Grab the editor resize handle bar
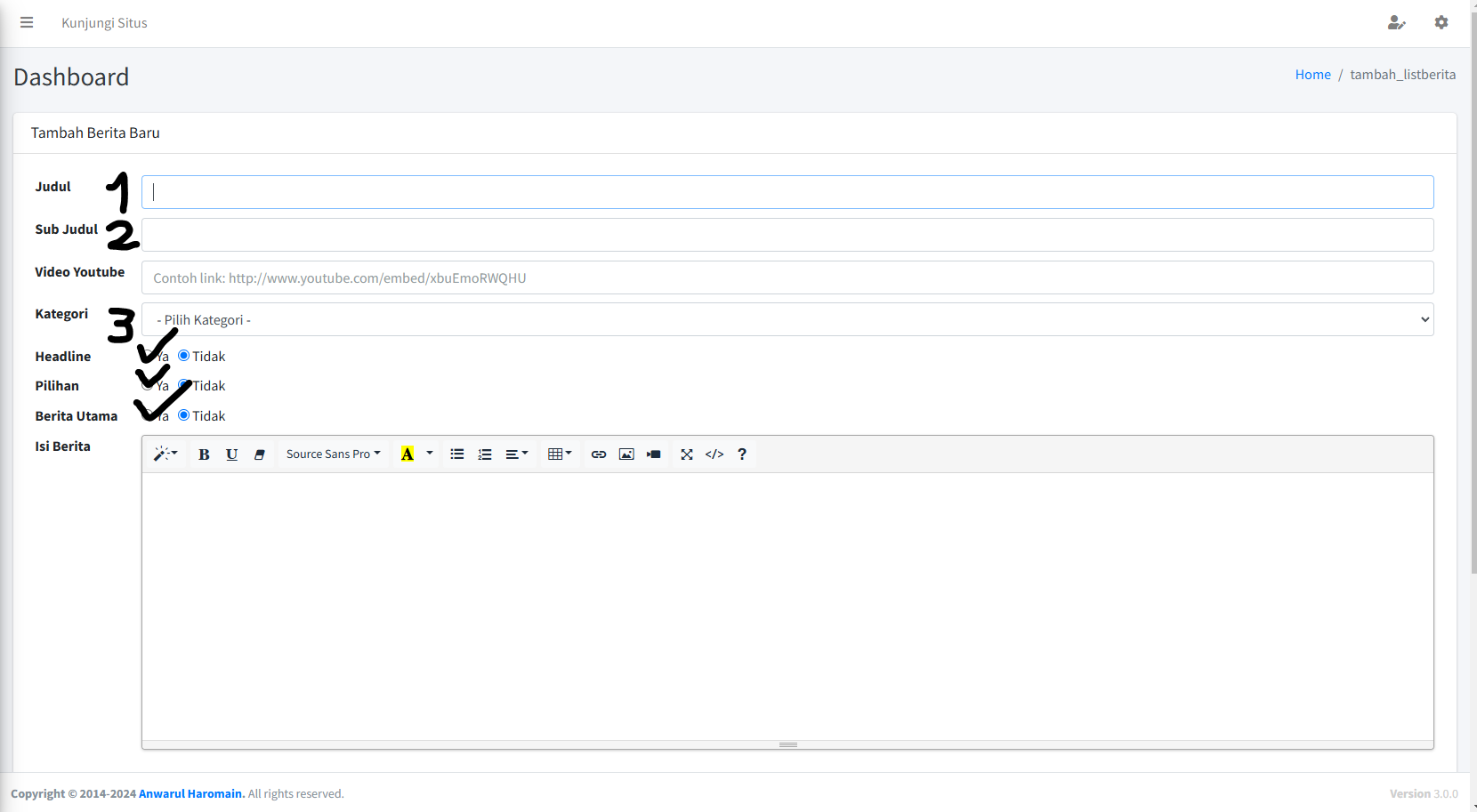1477x812 pixels. (x=787, y=744)
